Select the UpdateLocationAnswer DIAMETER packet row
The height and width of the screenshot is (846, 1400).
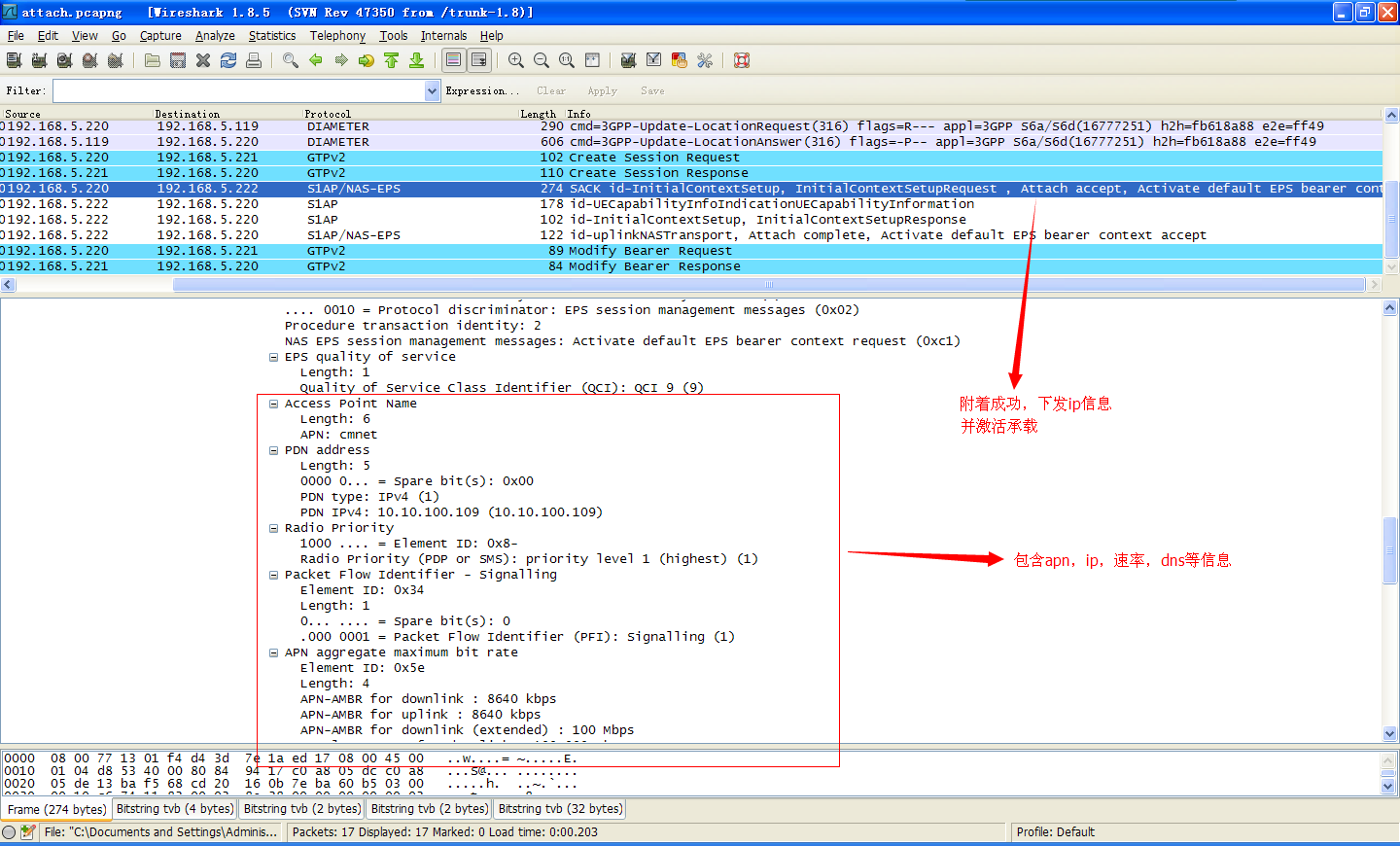[x=691, y=142]
